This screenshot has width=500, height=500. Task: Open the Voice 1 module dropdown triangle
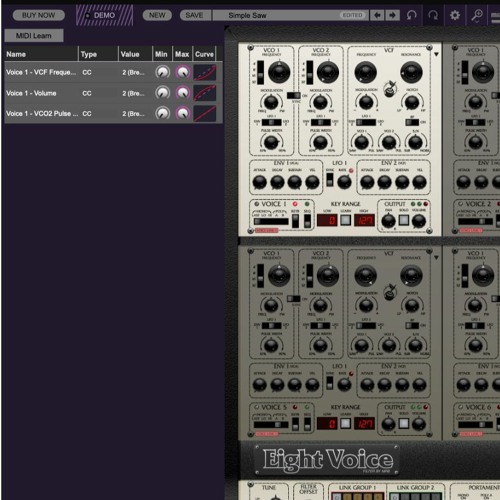436,54
